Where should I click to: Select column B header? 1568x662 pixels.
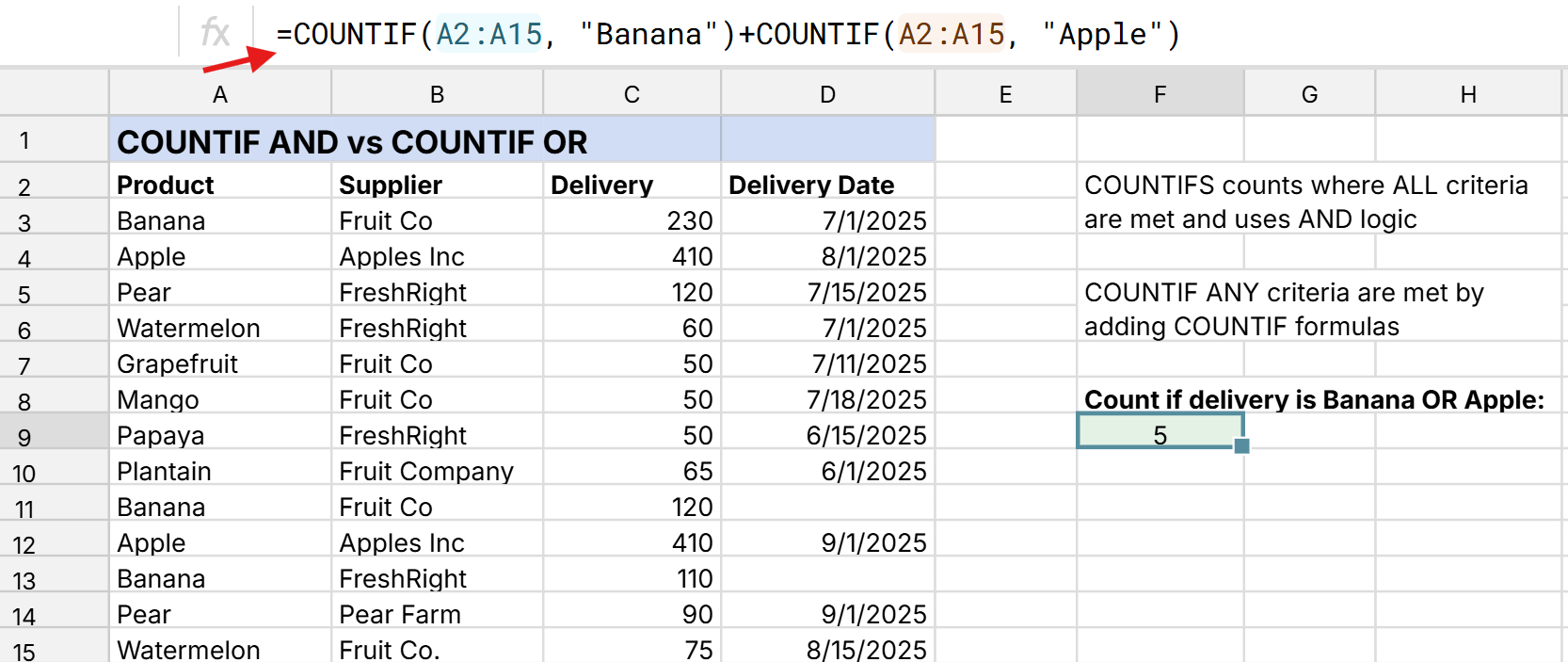[x=437, y=94]
